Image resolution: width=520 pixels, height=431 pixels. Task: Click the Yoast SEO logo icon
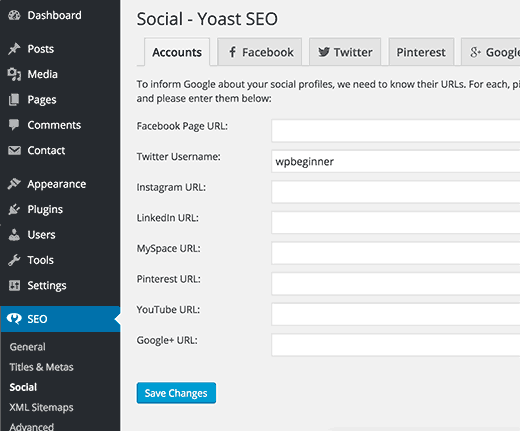[14, 319]
